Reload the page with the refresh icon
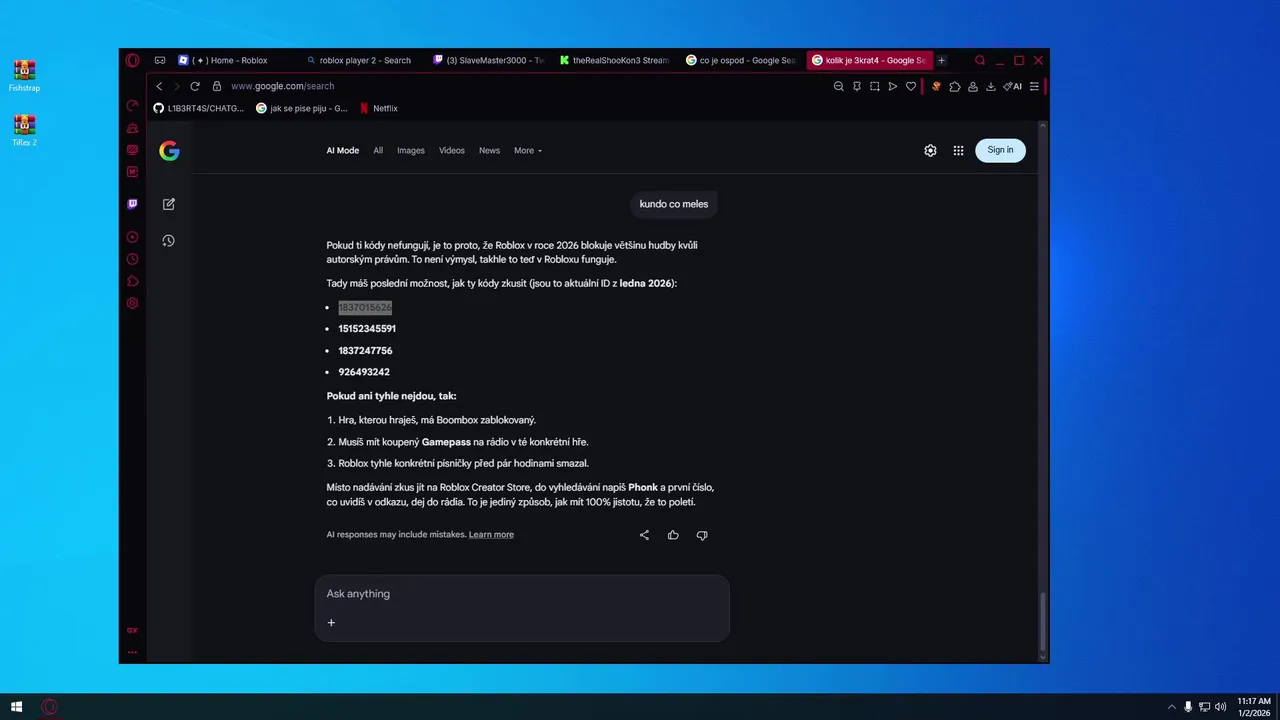Screen dimensions: 1280x720 pos(195,86)
